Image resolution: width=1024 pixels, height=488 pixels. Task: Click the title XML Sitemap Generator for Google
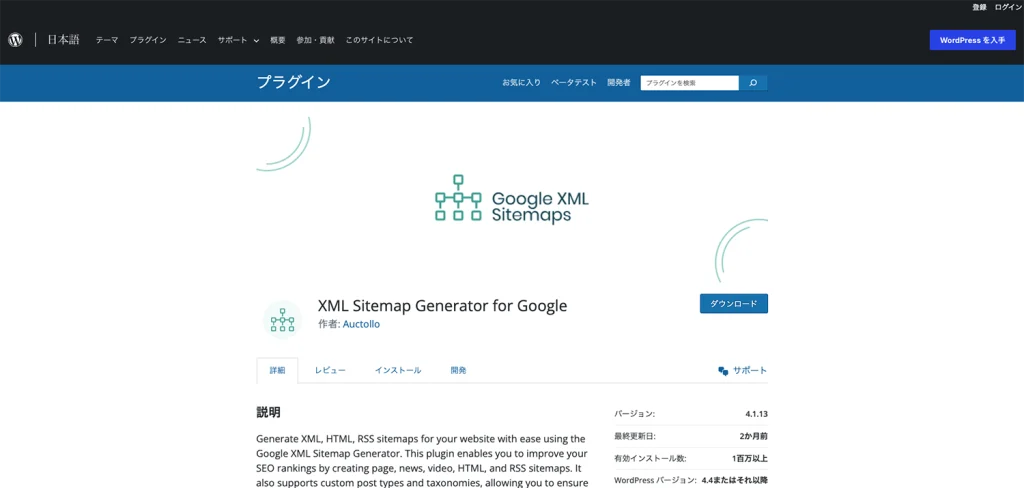click(x=443, y=306)
